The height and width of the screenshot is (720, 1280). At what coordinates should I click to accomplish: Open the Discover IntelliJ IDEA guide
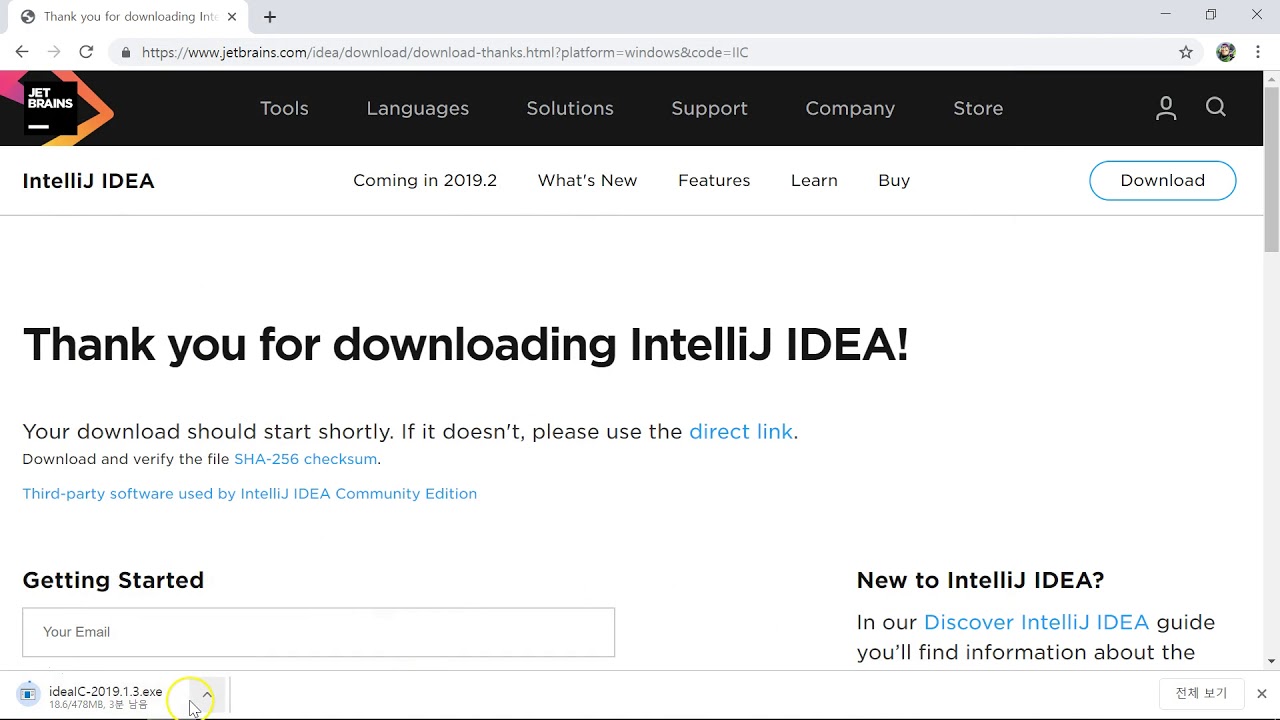[1036, 622]
